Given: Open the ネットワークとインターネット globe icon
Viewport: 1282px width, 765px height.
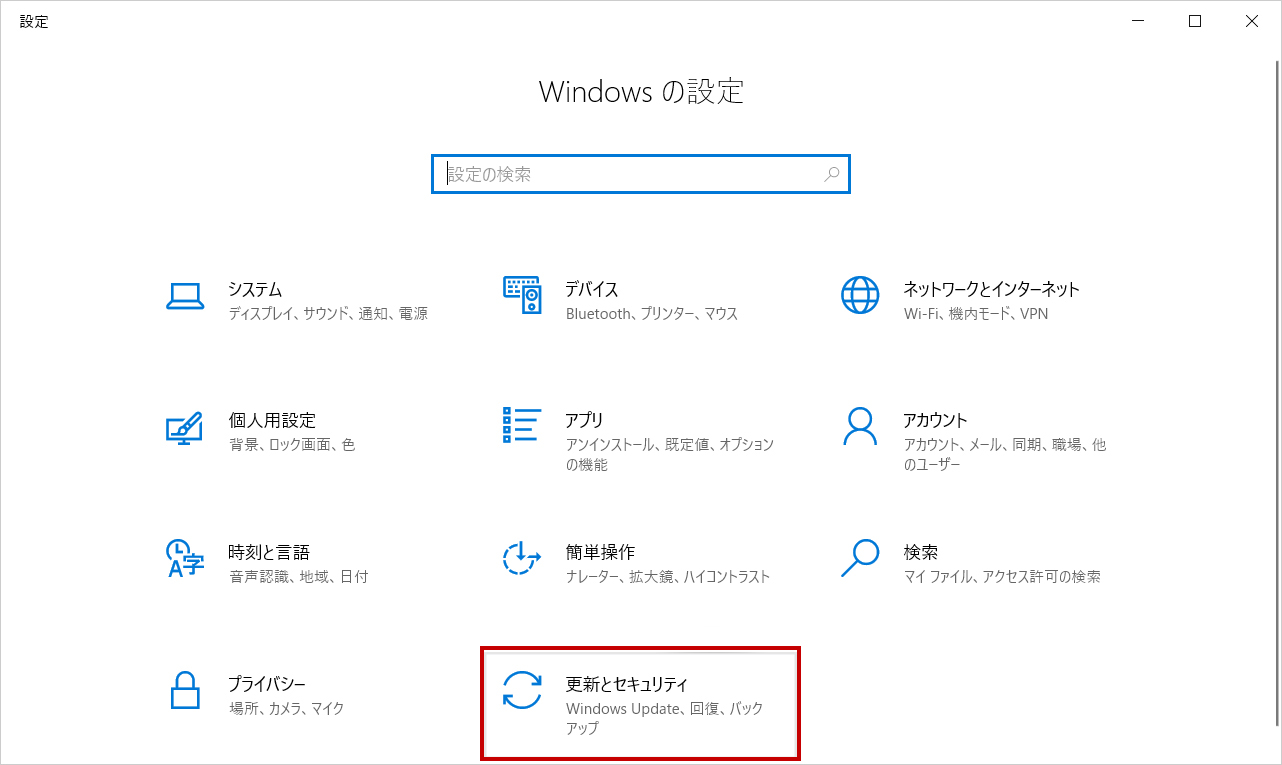Looking at the screenshot, I should (x=860, y=295).
